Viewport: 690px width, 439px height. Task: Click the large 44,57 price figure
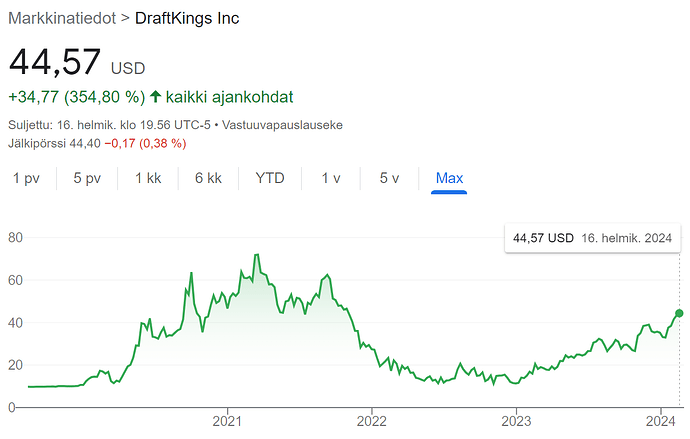[56, 62]
